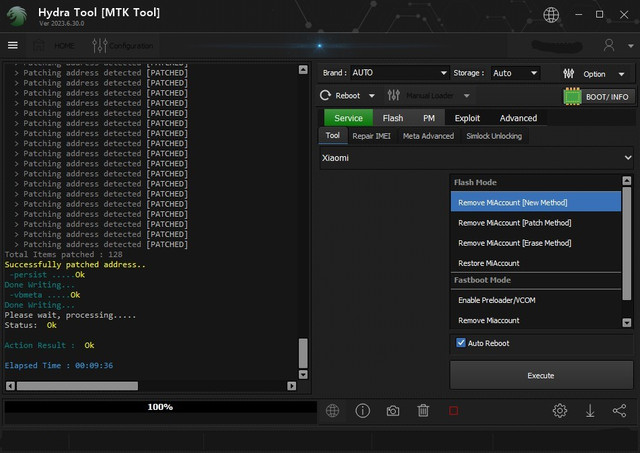
Task: Click the log panel scroll down arrow
Action: click(x=303, y=374)
